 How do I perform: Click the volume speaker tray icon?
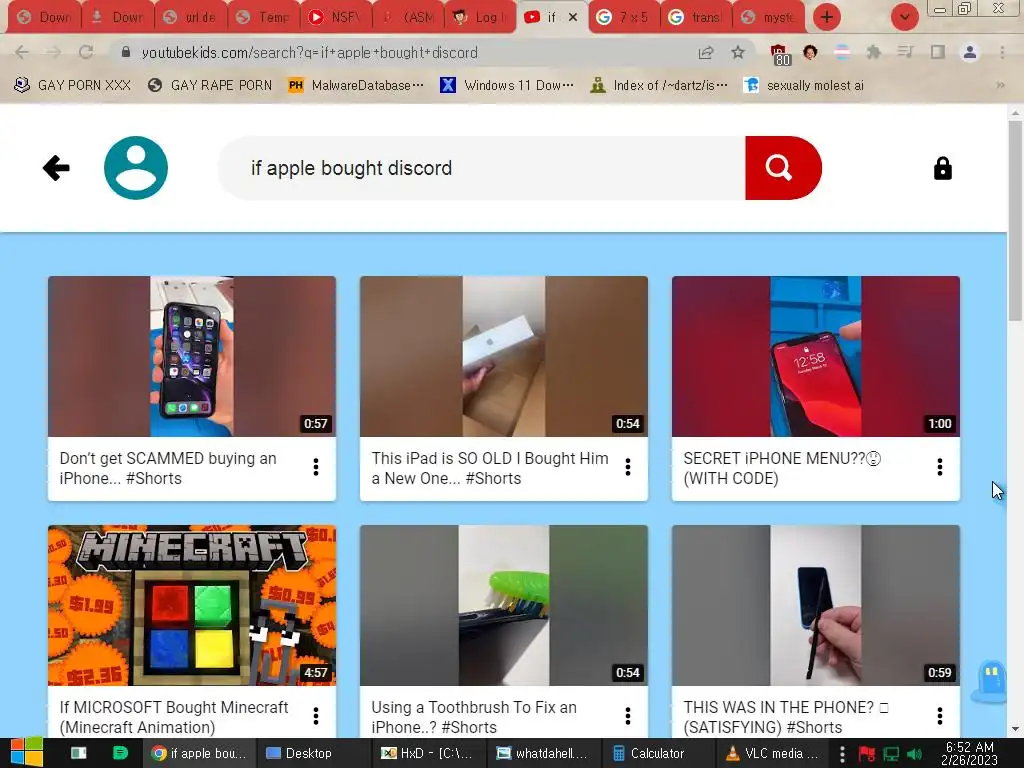click(x=914, y=754)
